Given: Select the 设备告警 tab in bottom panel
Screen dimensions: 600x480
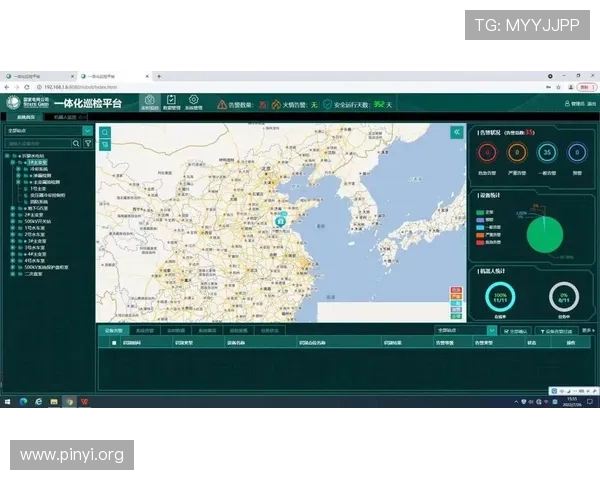Looking at the screenshot, I should [114, 330].
